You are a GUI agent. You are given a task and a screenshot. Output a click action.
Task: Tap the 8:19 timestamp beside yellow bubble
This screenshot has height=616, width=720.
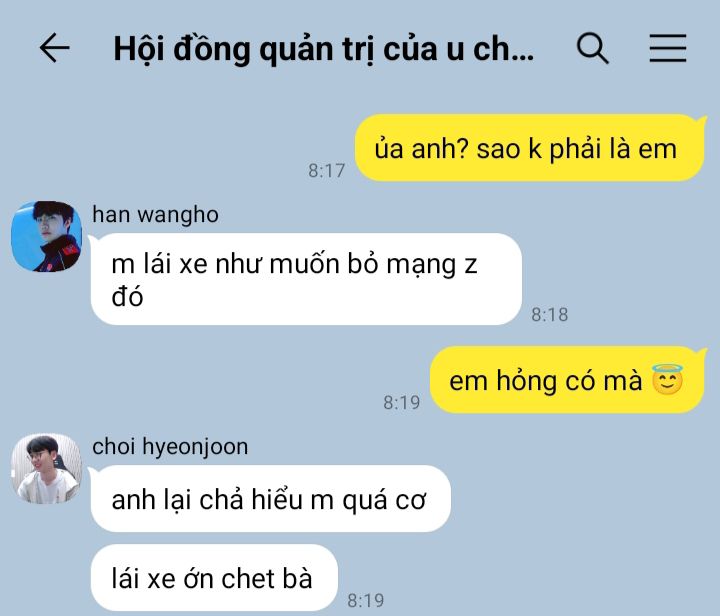(402, 403)
